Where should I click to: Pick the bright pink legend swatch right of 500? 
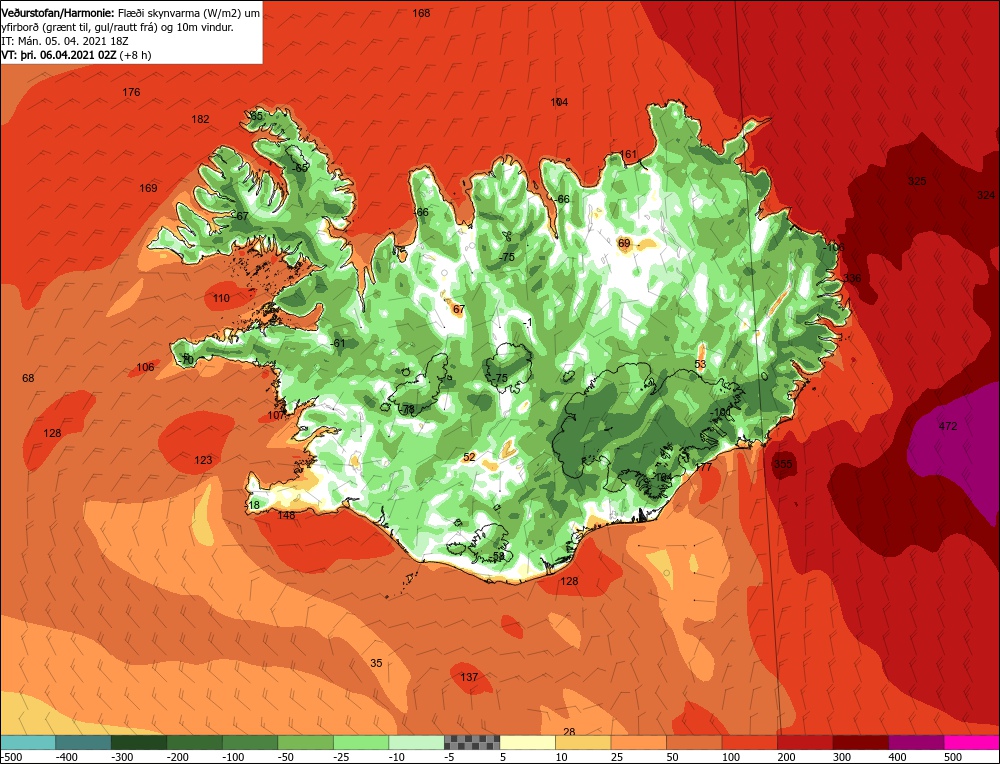coord(971,742)
